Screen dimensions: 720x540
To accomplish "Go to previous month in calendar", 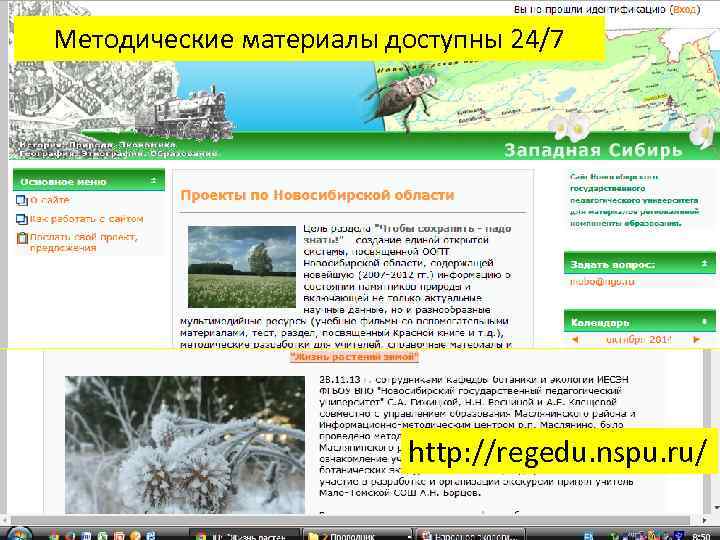I will pos(575,340).
